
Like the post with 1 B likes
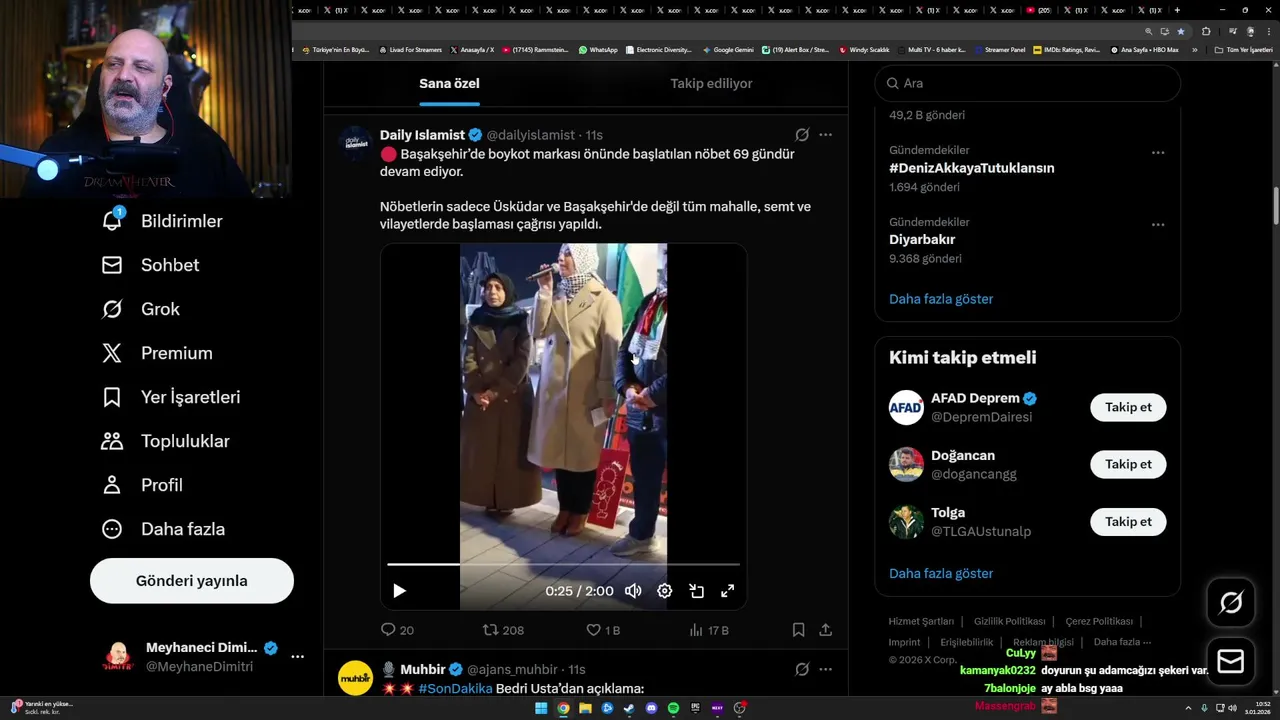point(603,630)
